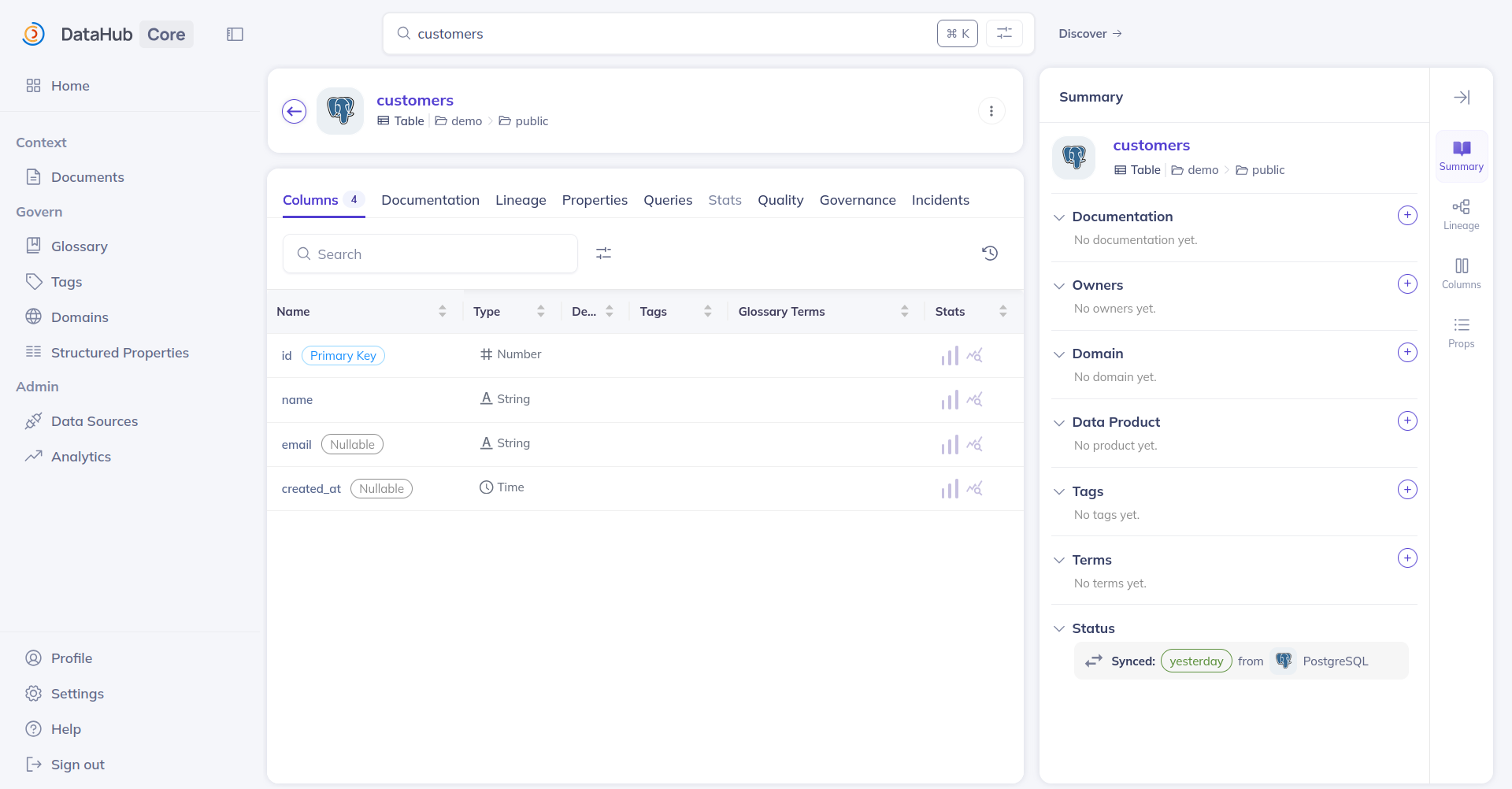Viewport: 1512px width, 789px height.
Task: Open the search filters icon in the top bar
Action: pos(1004,33)
